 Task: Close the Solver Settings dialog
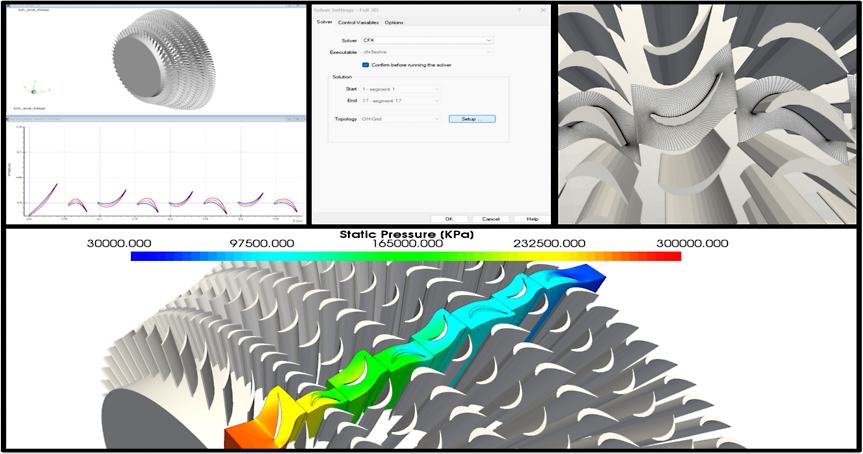(543, 10)
